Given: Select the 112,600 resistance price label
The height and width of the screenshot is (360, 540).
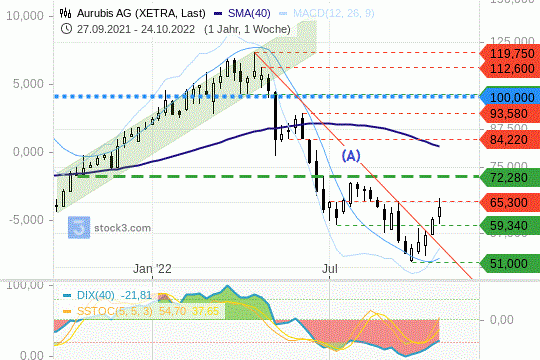Looking at the screenshot, I should tap(510, 69).
